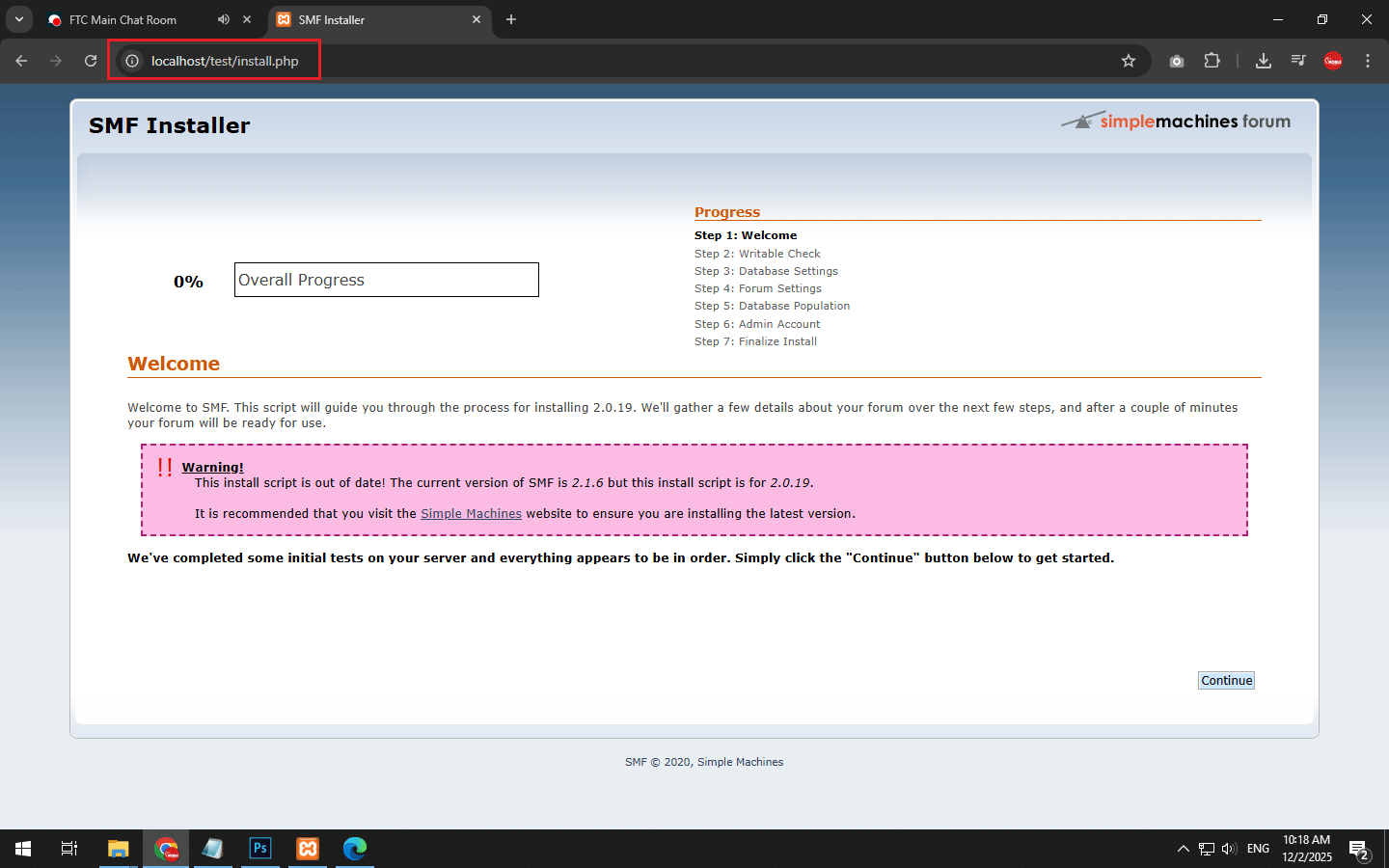1389x868 pixels.
Task: Bookmark this page with star icon
Action: point(1129,61)
